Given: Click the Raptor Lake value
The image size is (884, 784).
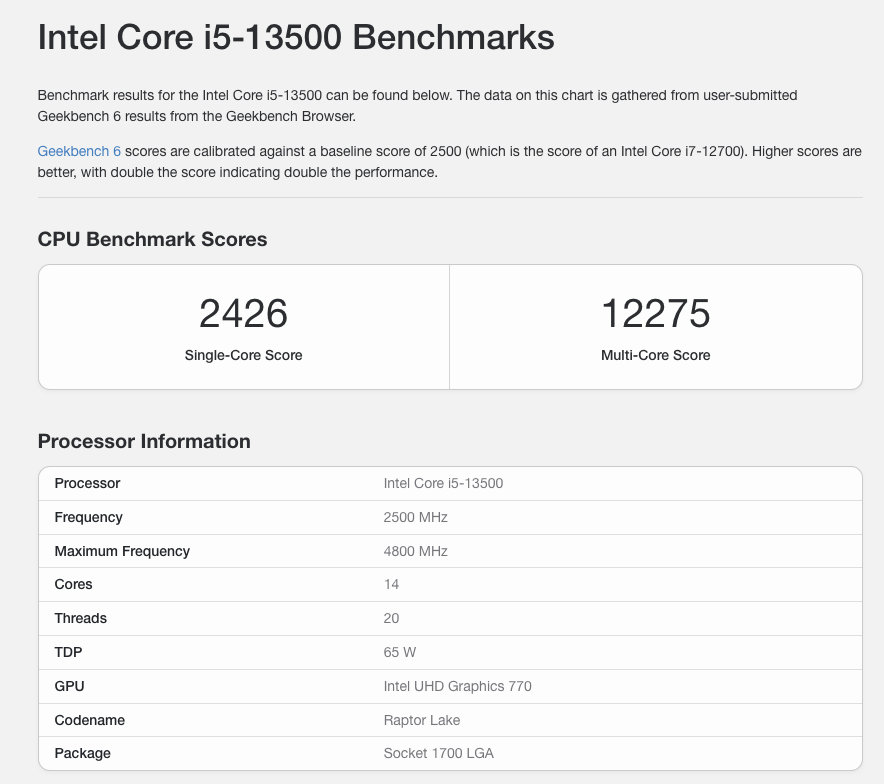Looking at the screenshot, I should coord(422,720).
